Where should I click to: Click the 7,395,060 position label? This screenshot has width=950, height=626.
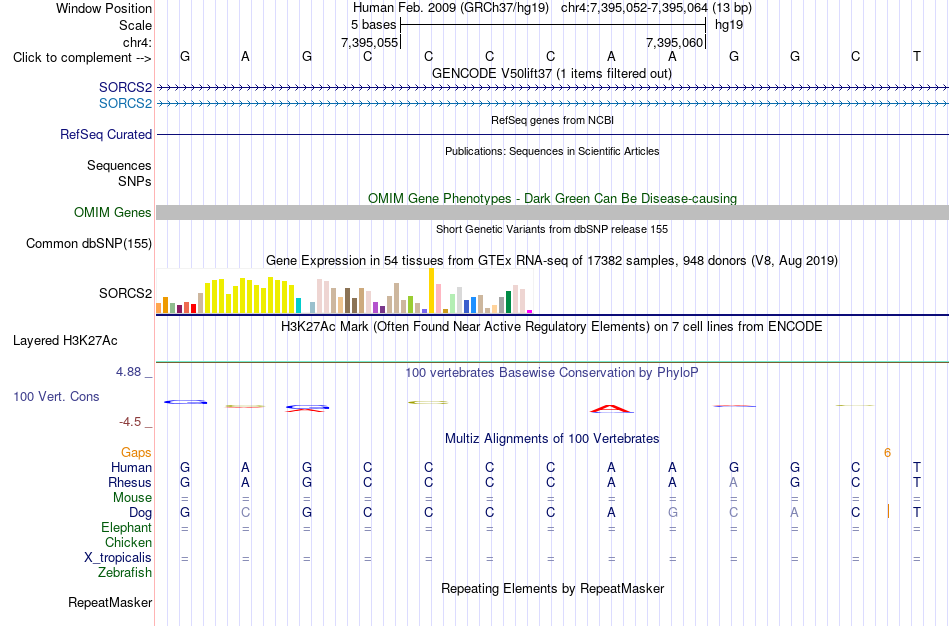point(674,42)
